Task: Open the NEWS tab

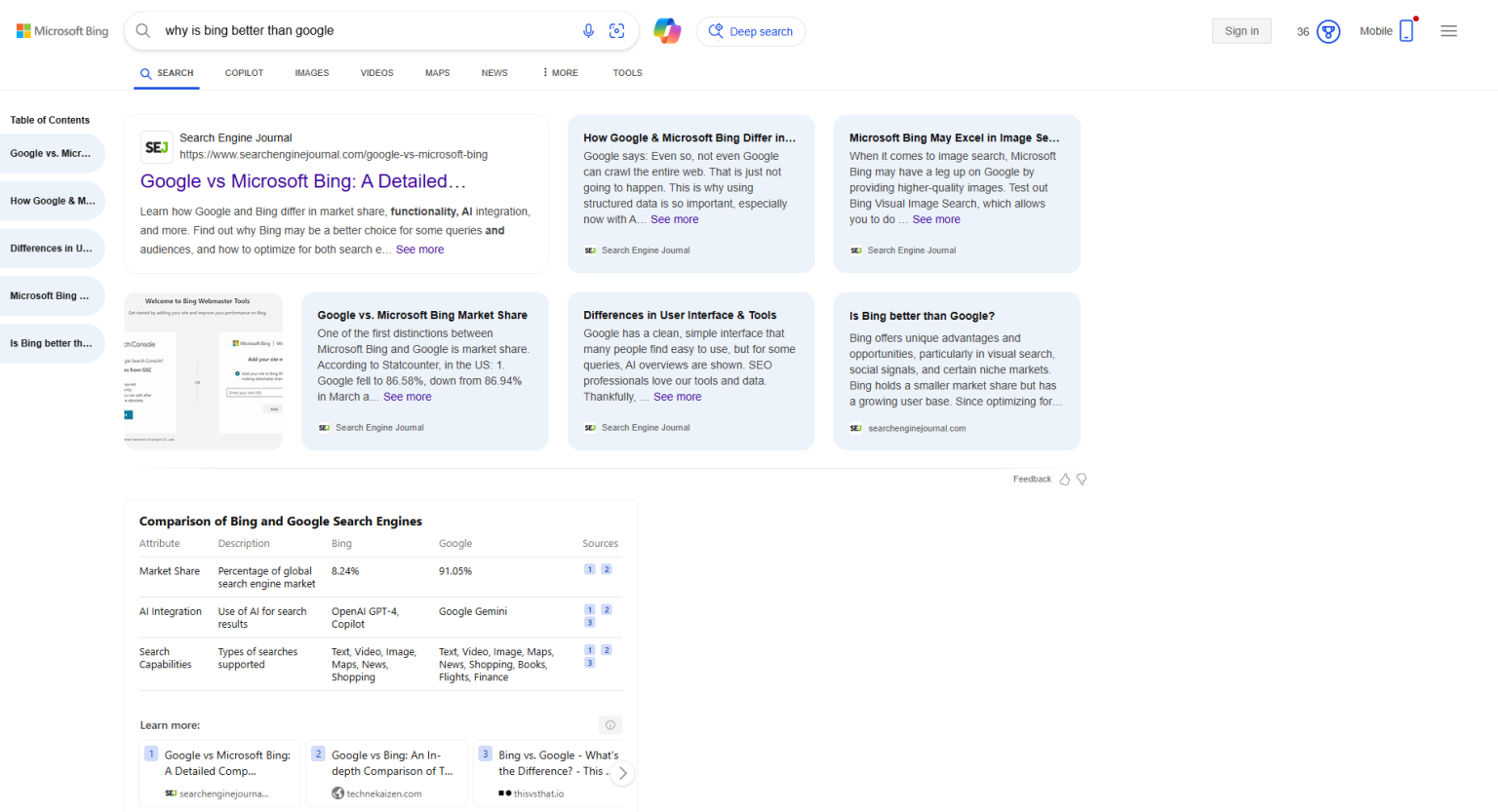Action: click(x=494, y=73)
